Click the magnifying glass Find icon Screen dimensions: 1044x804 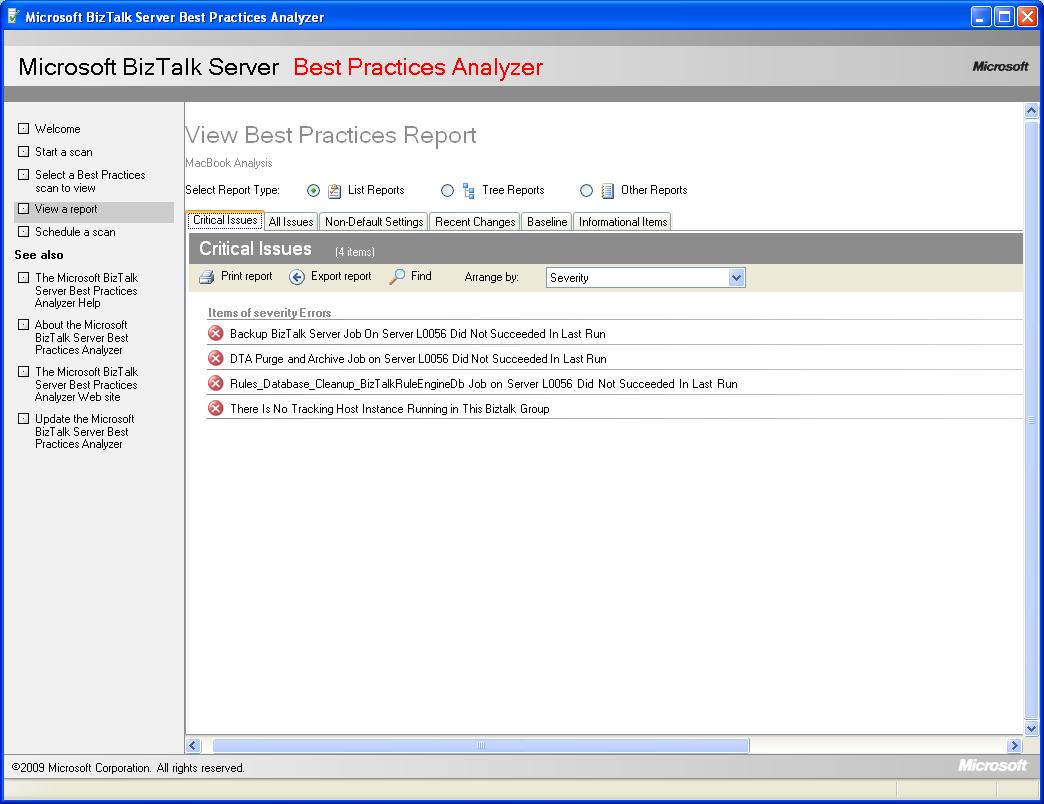(397, 276)
